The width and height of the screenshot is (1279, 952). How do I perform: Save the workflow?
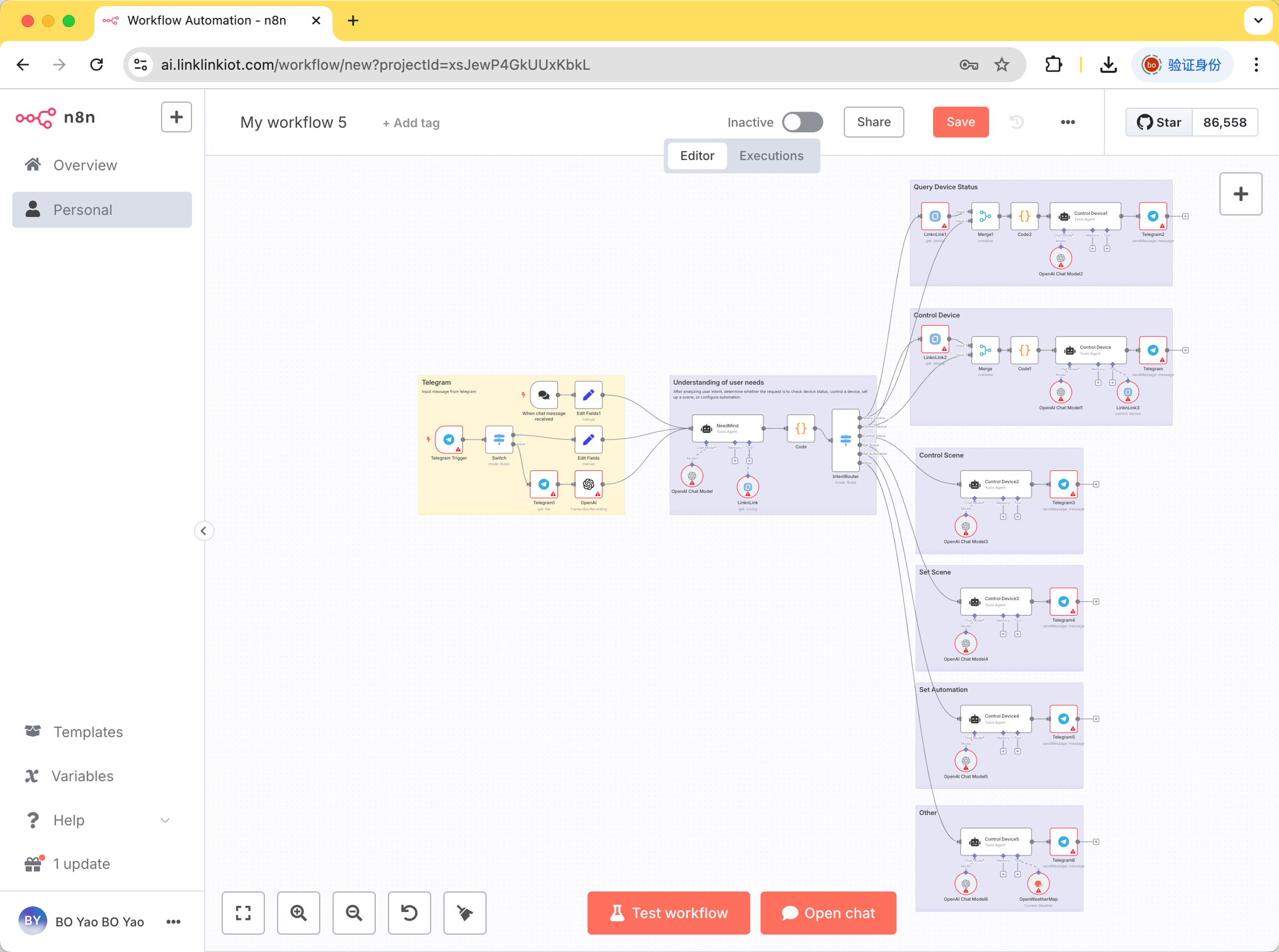[x=960, y=122]
